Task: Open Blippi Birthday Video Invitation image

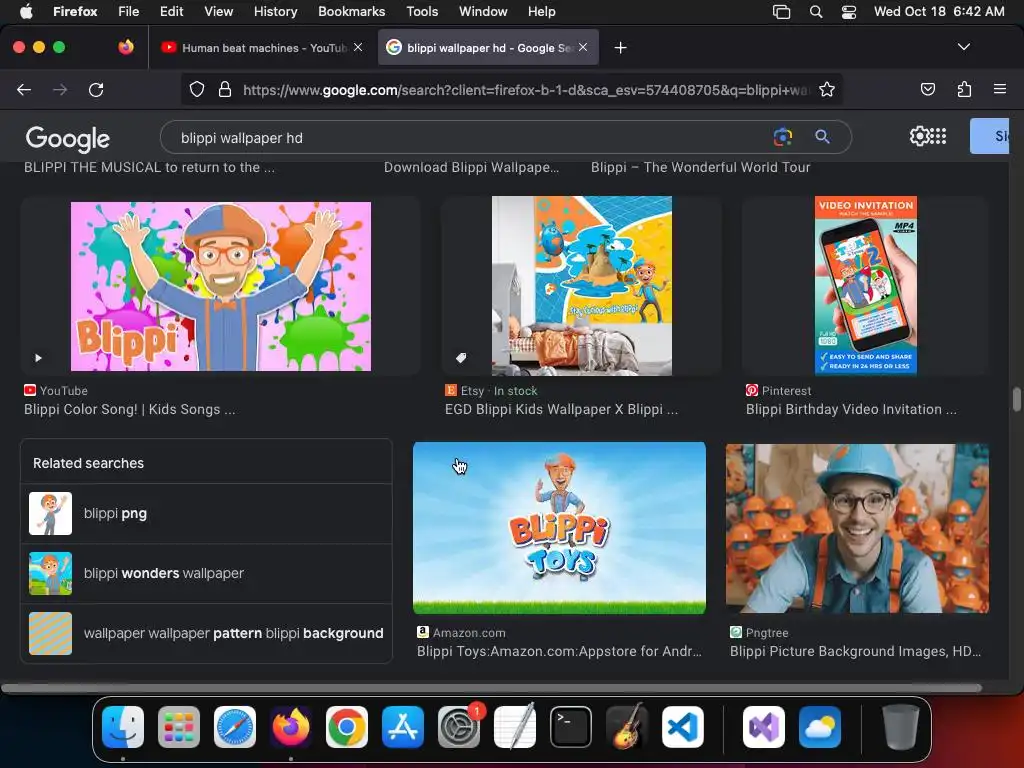Action: (865, 286)
